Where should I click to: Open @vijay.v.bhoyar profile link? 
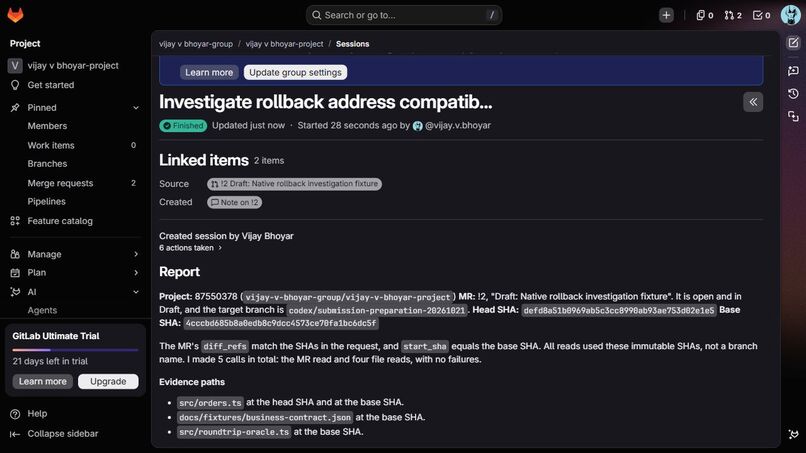click(457, 125)
